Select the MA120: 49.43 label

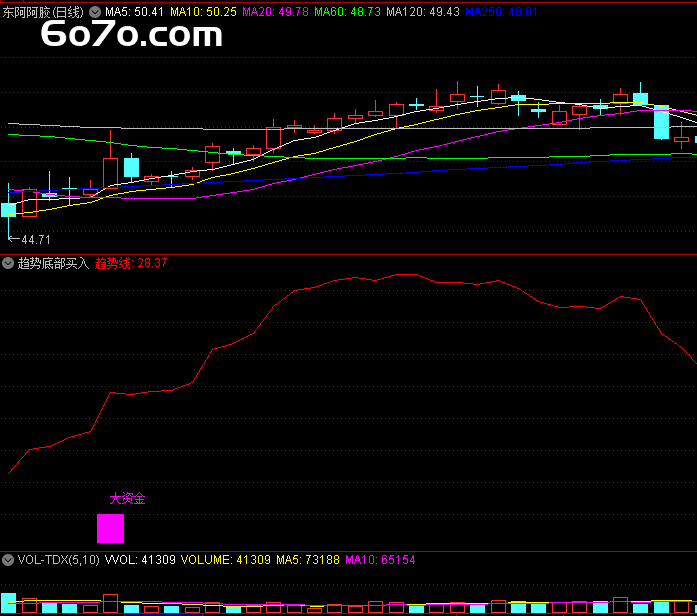423,12
